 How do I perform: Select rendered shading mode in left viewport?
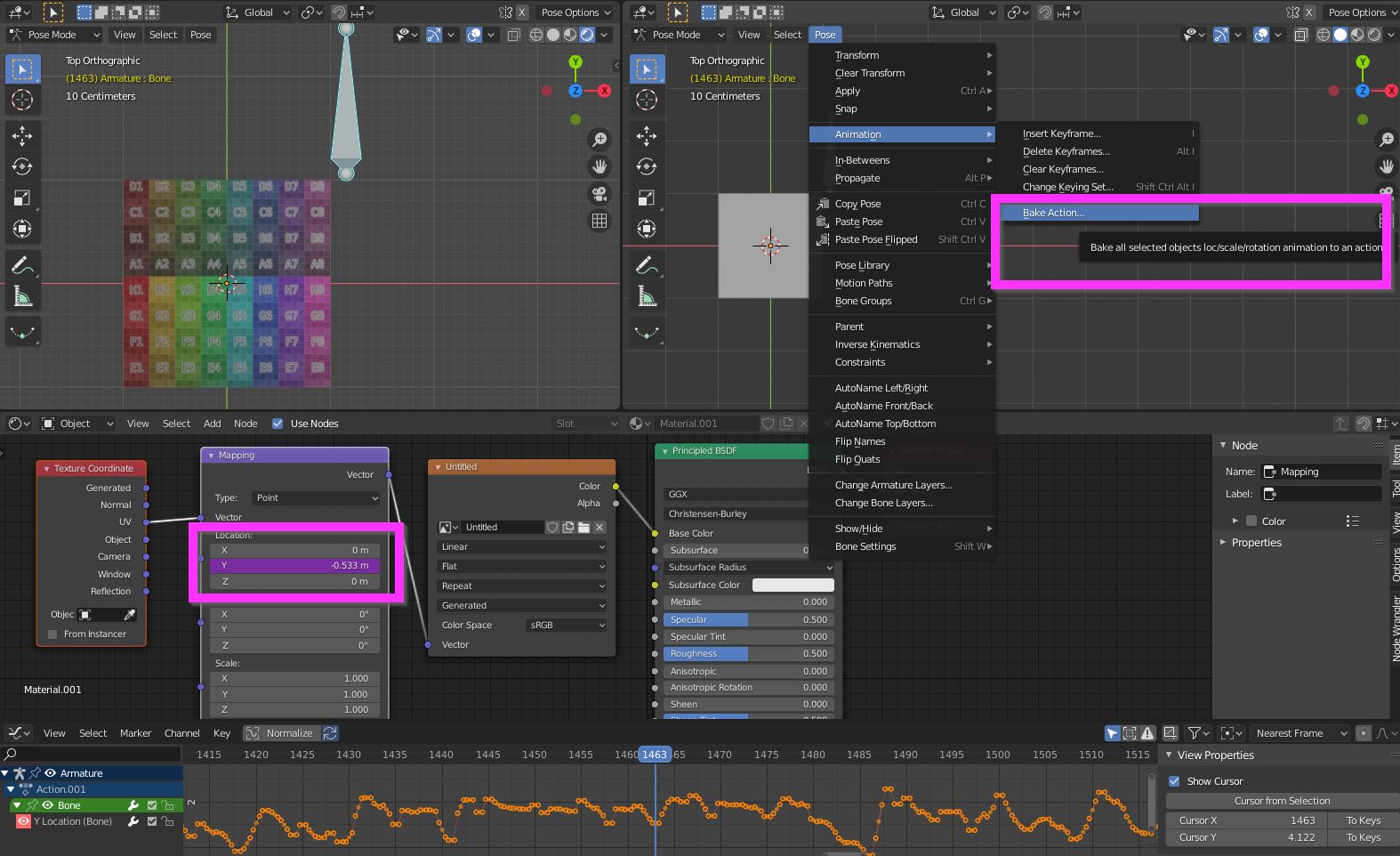pyautogui.click(x=587, y=35)
